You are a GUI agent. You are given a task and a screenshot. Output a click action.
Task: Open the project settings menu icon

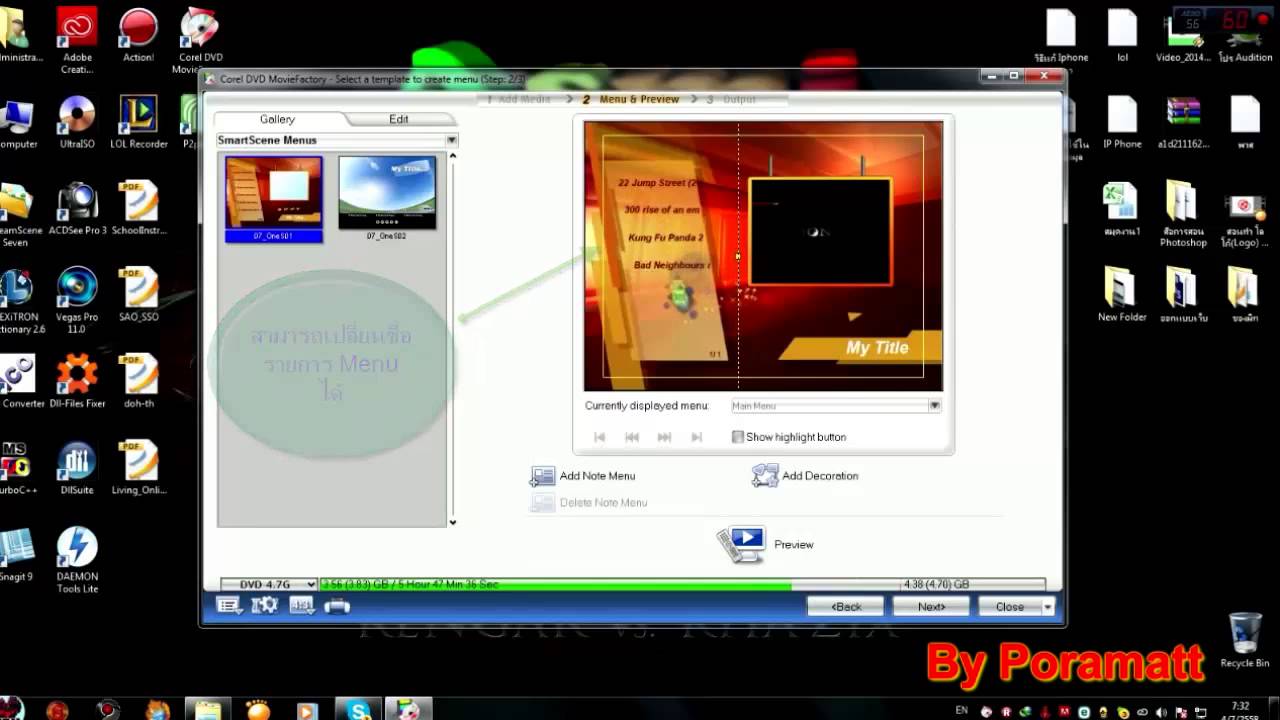[x=228, y=605]
